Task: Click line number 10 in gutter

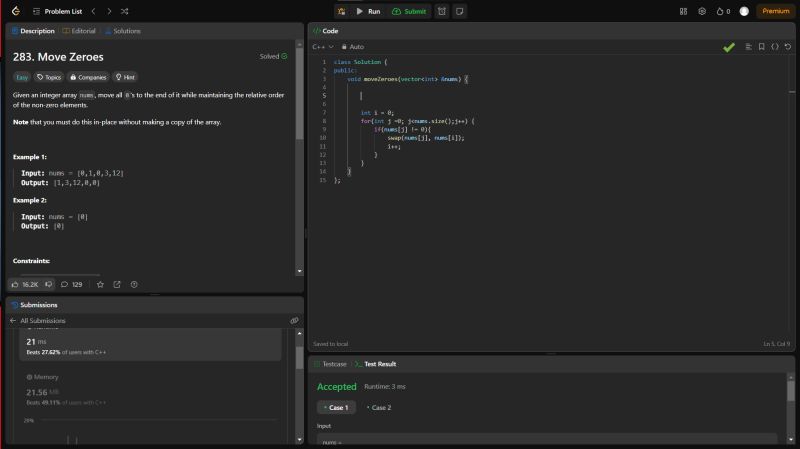Action: click(322, 138)
